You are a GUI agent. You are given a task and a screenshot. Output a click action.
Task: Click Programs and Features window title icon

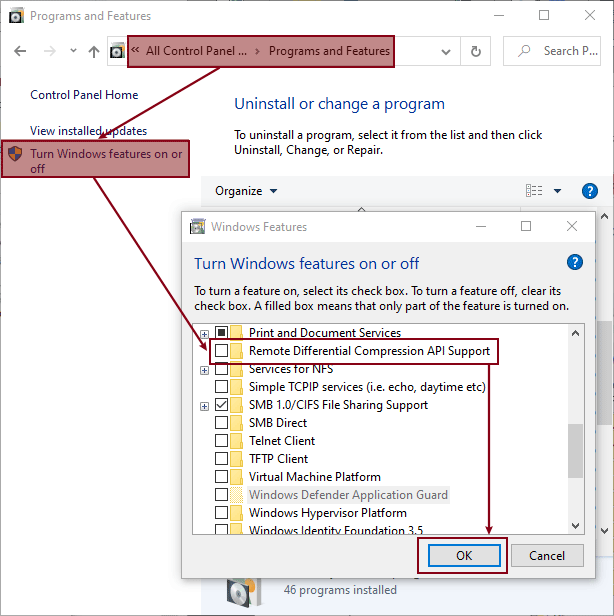coord(16,16)
